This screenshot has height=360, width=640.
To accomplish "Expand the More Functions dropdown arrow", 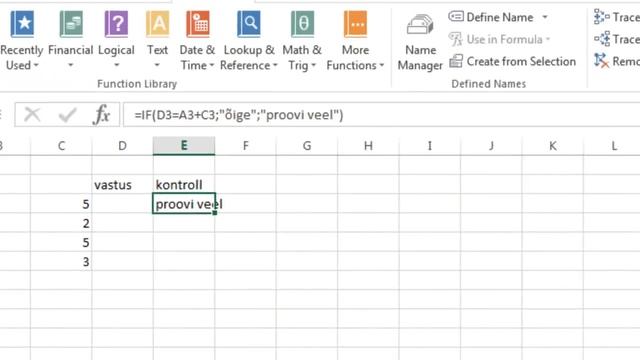I will pos(382,65).
